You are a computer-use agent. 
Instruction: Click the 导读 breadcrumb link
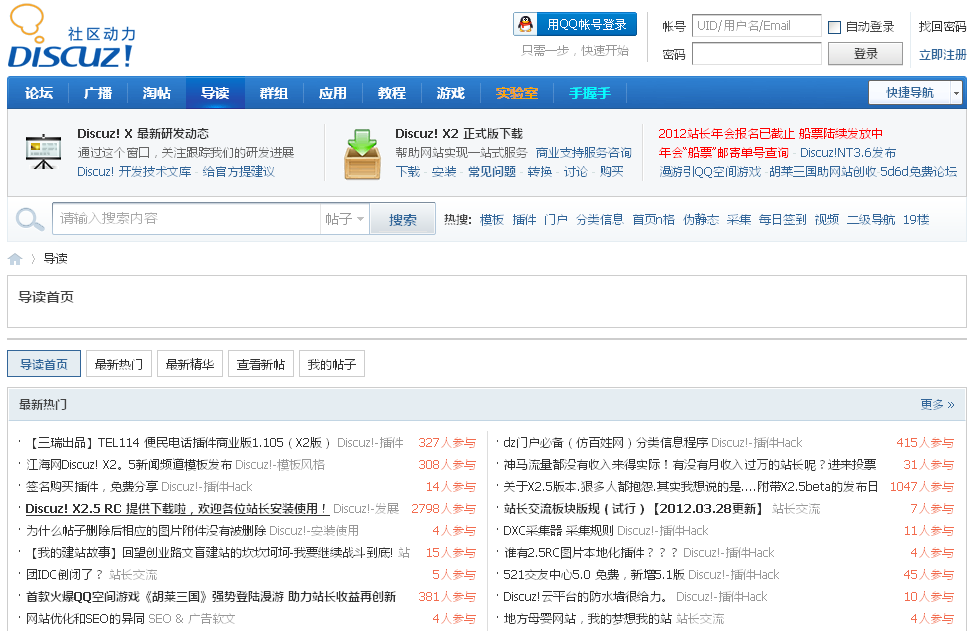pyautogui.click(x=56, y=259)
